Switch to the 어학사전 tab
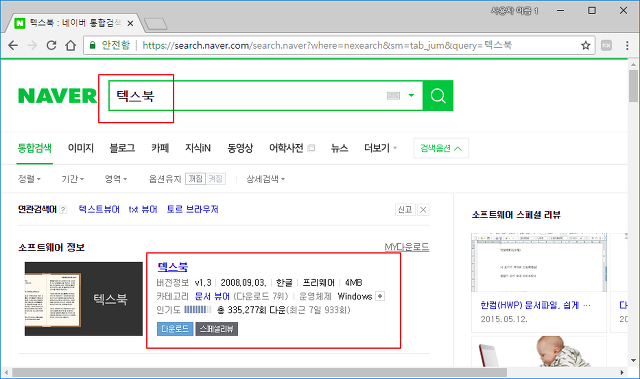 [x=286, y=148]
